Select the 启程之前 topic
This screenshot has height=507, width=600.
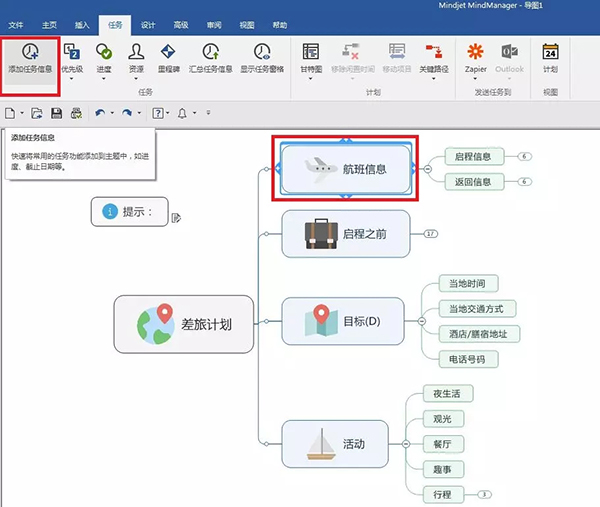346,234
